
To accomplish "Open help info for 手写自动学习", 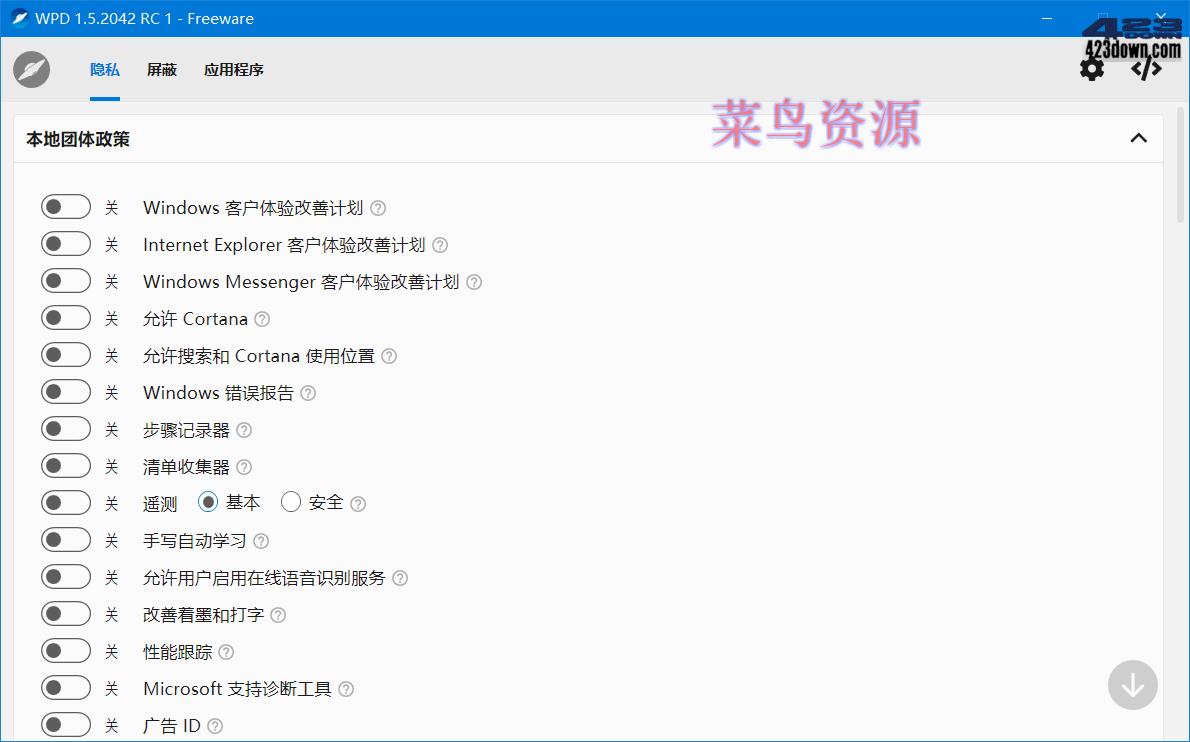I will point(260,541).
